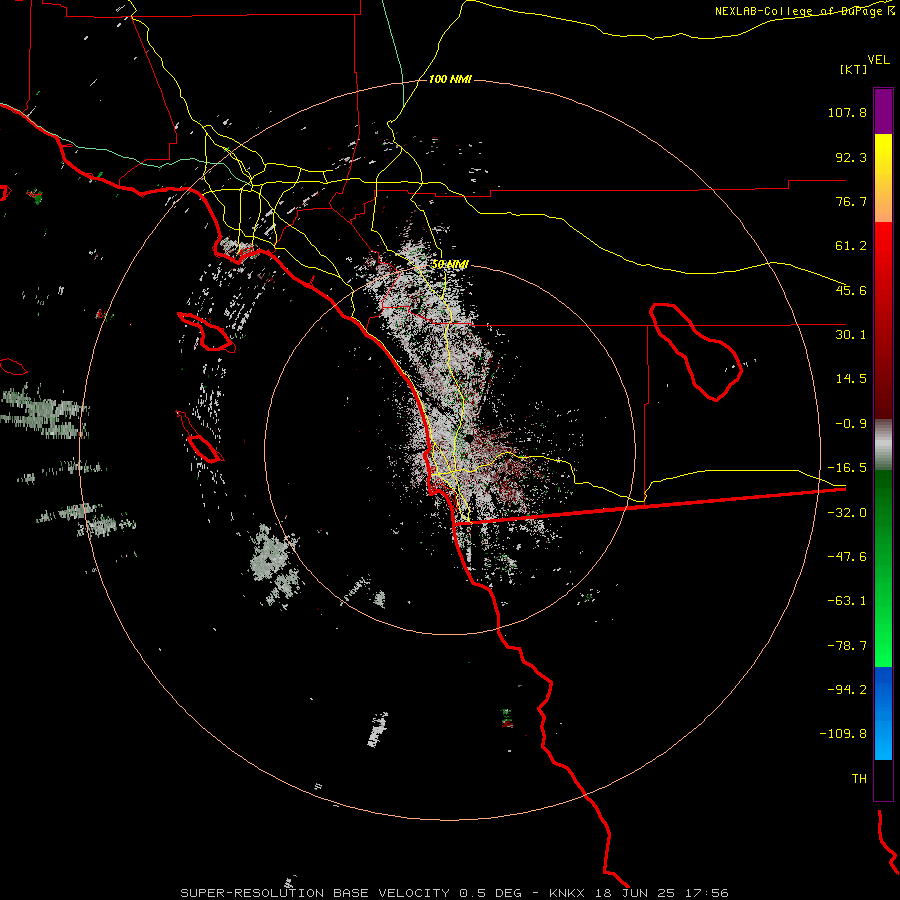This screenshot has height=900, width=900.
Task: Click the TH threshold label
Action: click(x=859, y=779)
